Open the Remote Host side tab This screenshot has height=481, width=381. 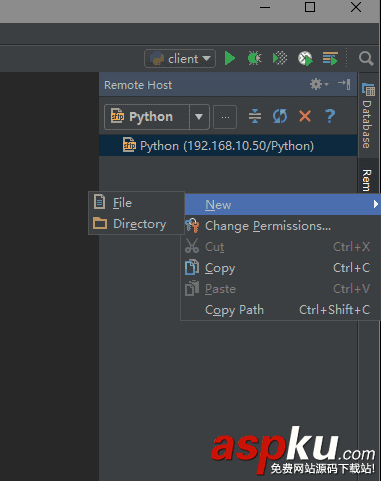click(367, 177)
